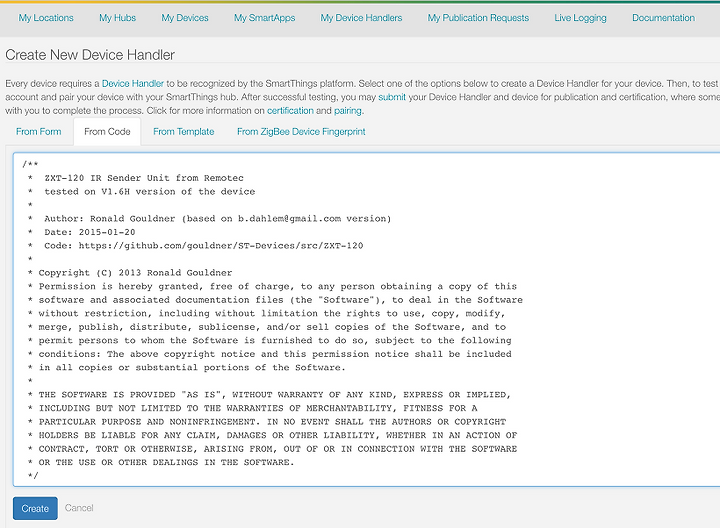The width and height of the screenshot is (720, 528).
Task: Click the 'Create New Device Handler' heading
Action: click(x=90, y=55)
